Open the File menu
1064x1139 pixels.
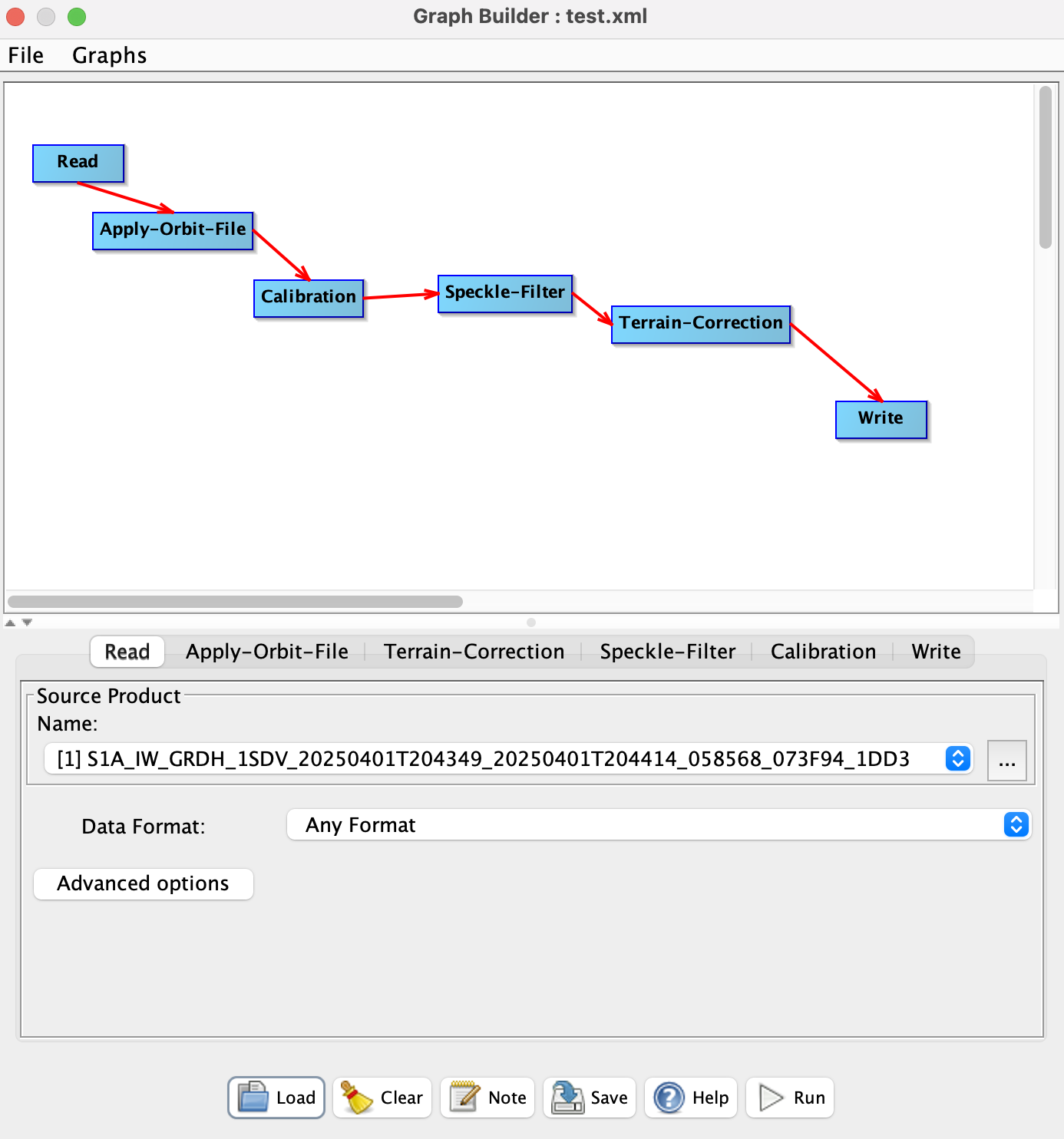26,55
